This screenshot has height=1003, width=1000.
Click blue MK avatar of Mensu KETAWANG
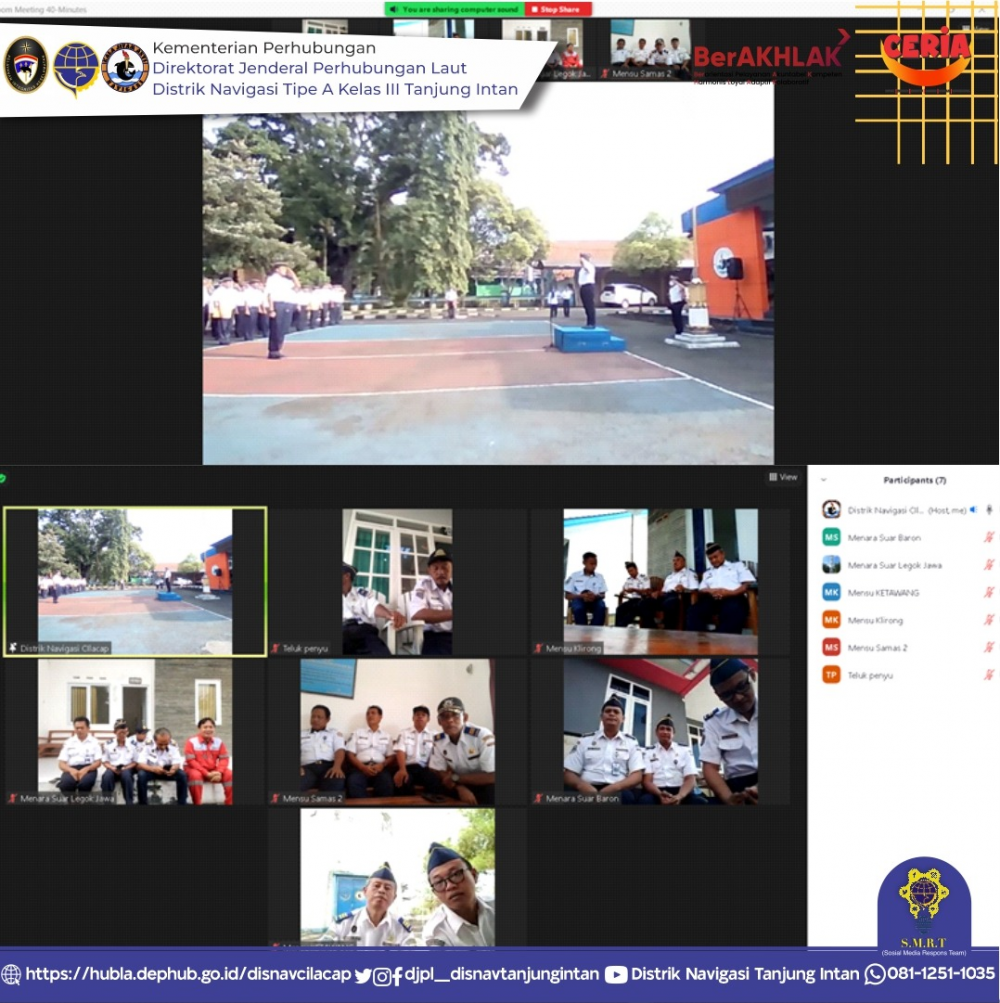(831, 592)
